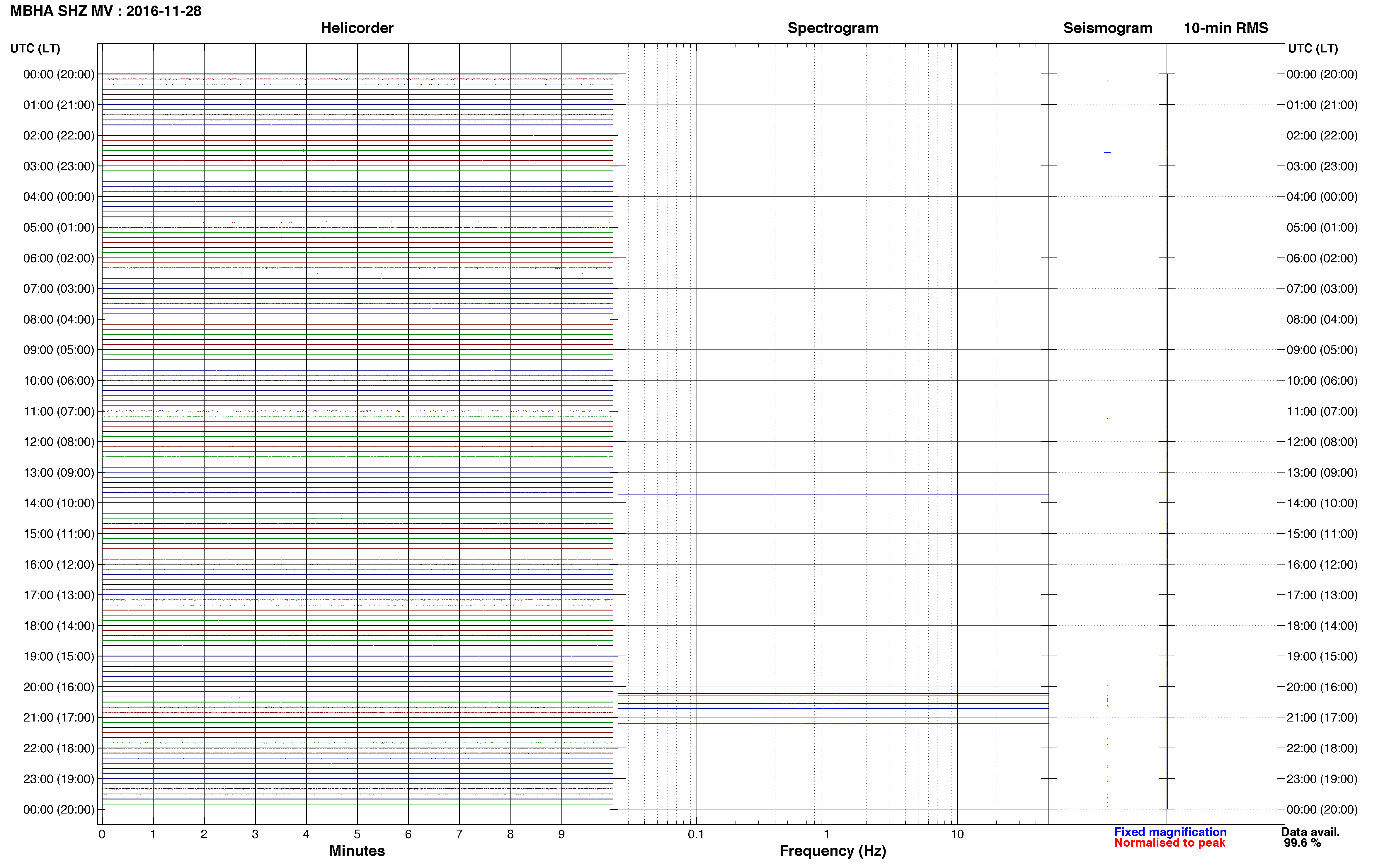Click the '0' tick on the Minutes axis

click(102, 834)
